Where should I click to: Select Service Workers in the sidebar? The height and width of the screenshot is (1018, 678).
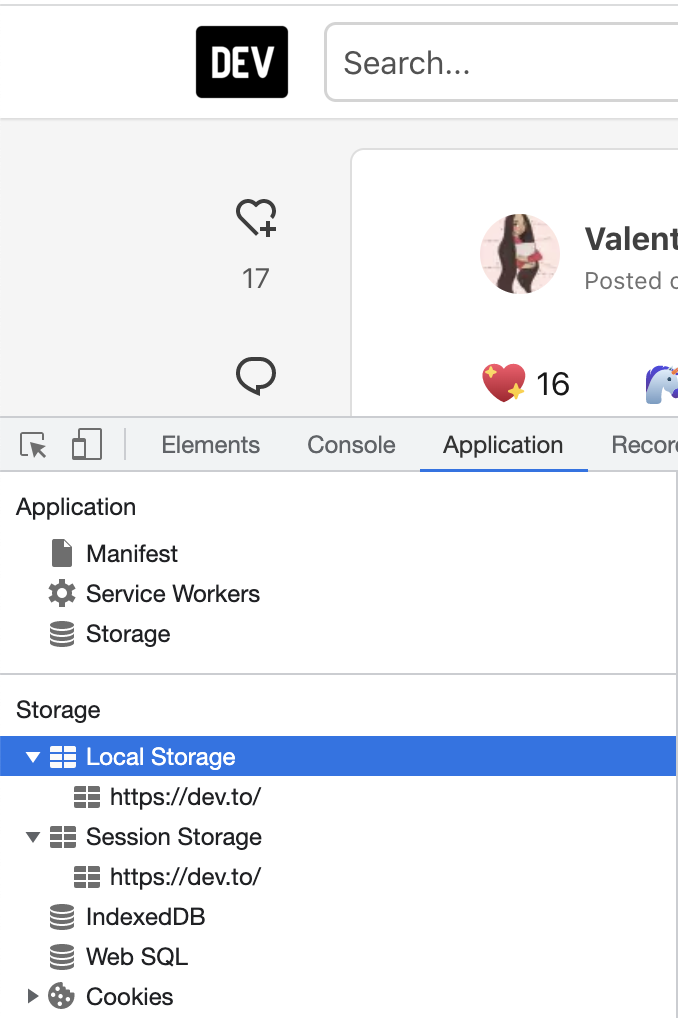(62, 594)
